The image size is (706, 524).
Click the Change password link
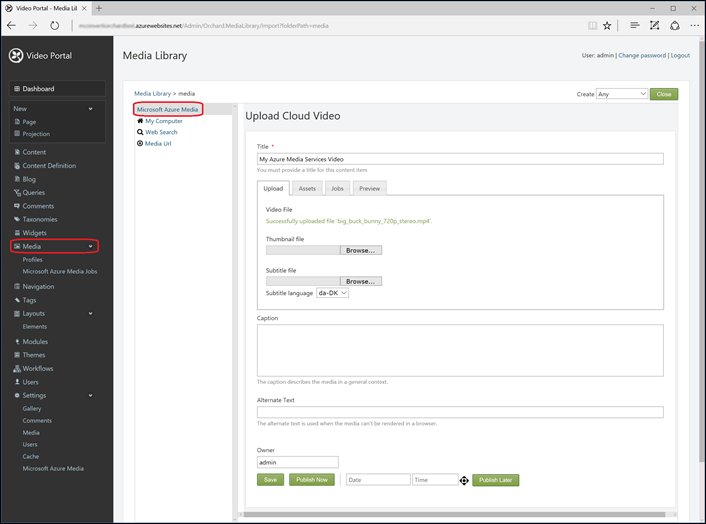click(642, 55)
